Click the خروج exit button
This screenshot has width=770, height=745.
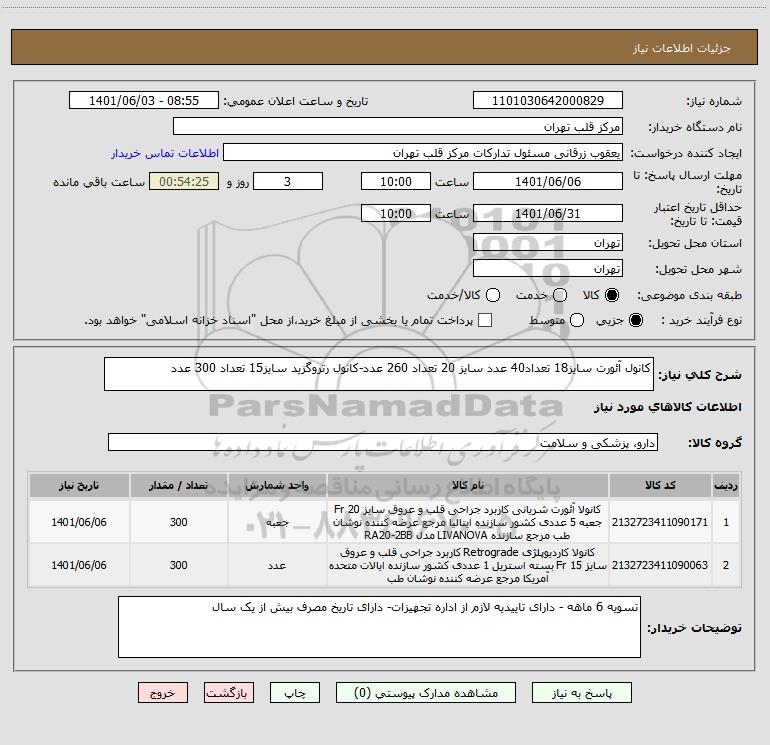point(163,692)
